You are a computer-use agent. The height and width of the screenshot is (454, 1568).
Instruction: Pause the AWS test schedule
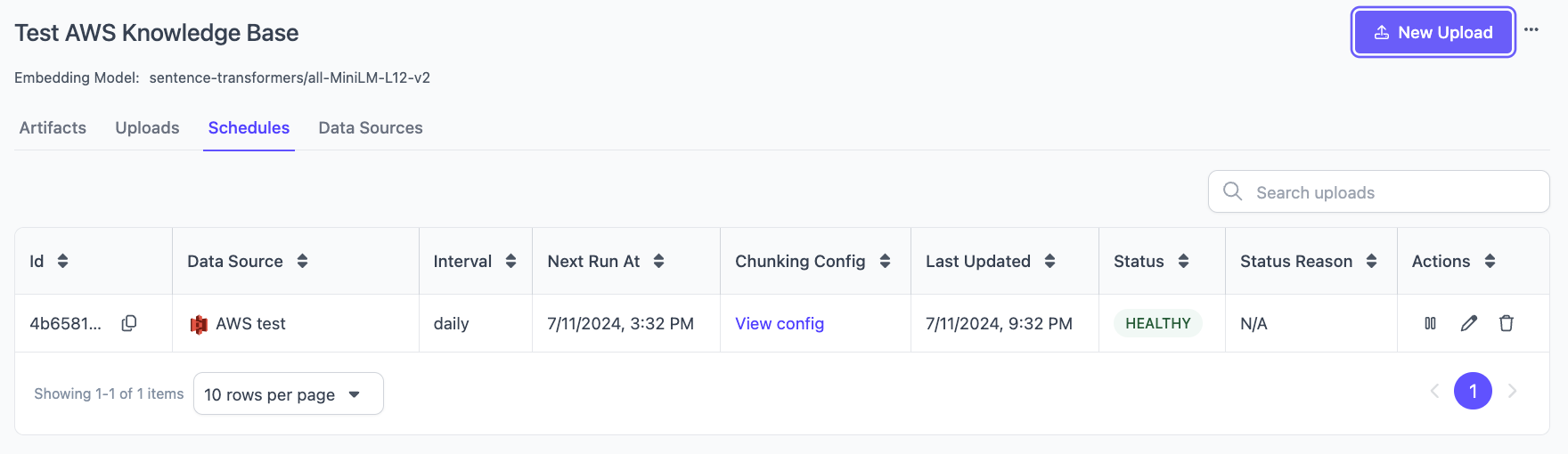click(x=1430, y=323)
